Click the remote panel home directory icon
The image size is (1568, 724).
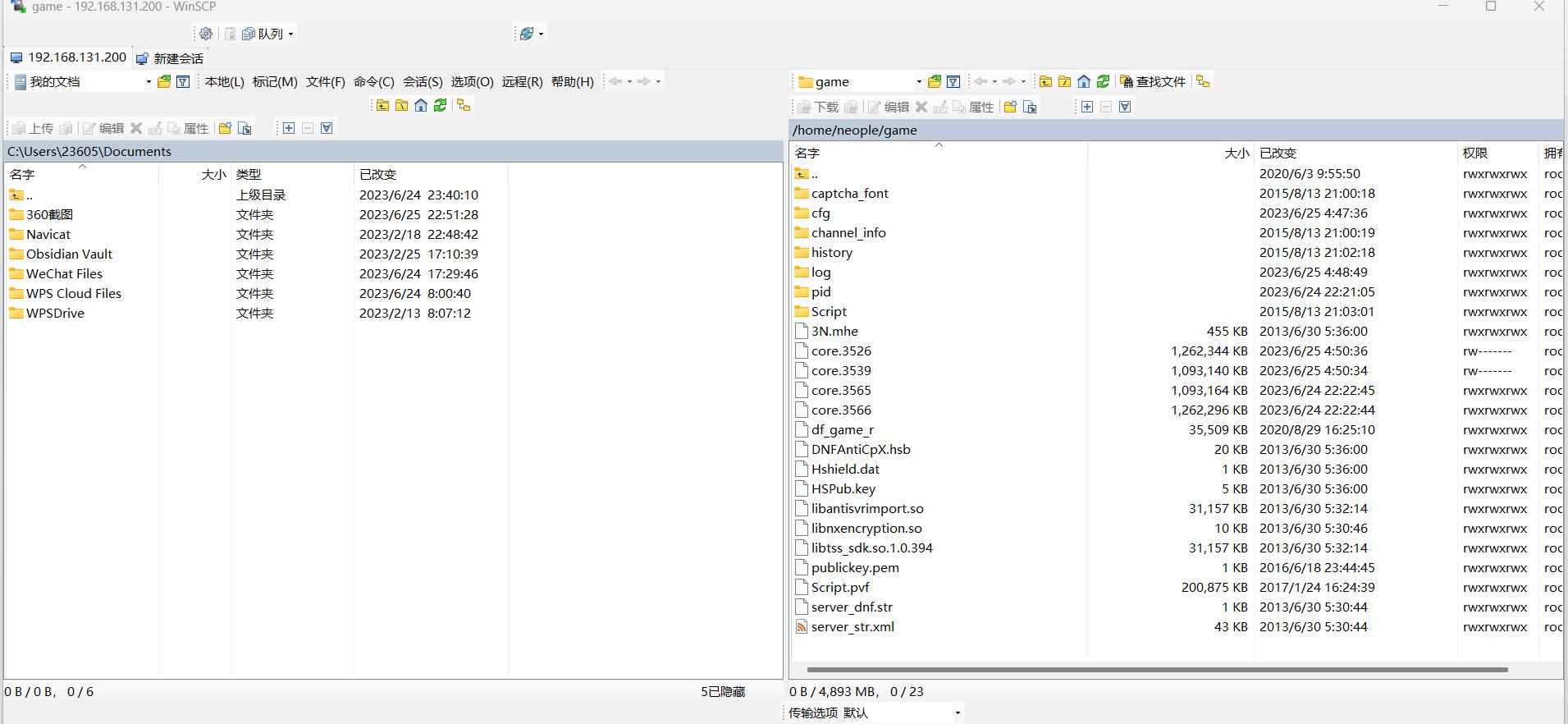pos(1084,81)
